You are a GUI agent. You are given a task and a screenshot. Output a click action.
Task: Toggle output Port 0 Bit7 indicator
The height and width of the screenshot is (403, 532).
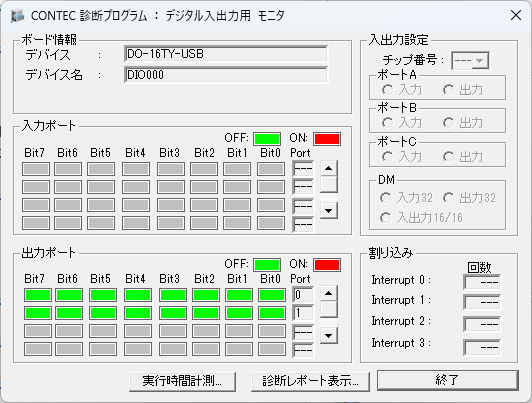pyautogui.click(x=38, y=295)
